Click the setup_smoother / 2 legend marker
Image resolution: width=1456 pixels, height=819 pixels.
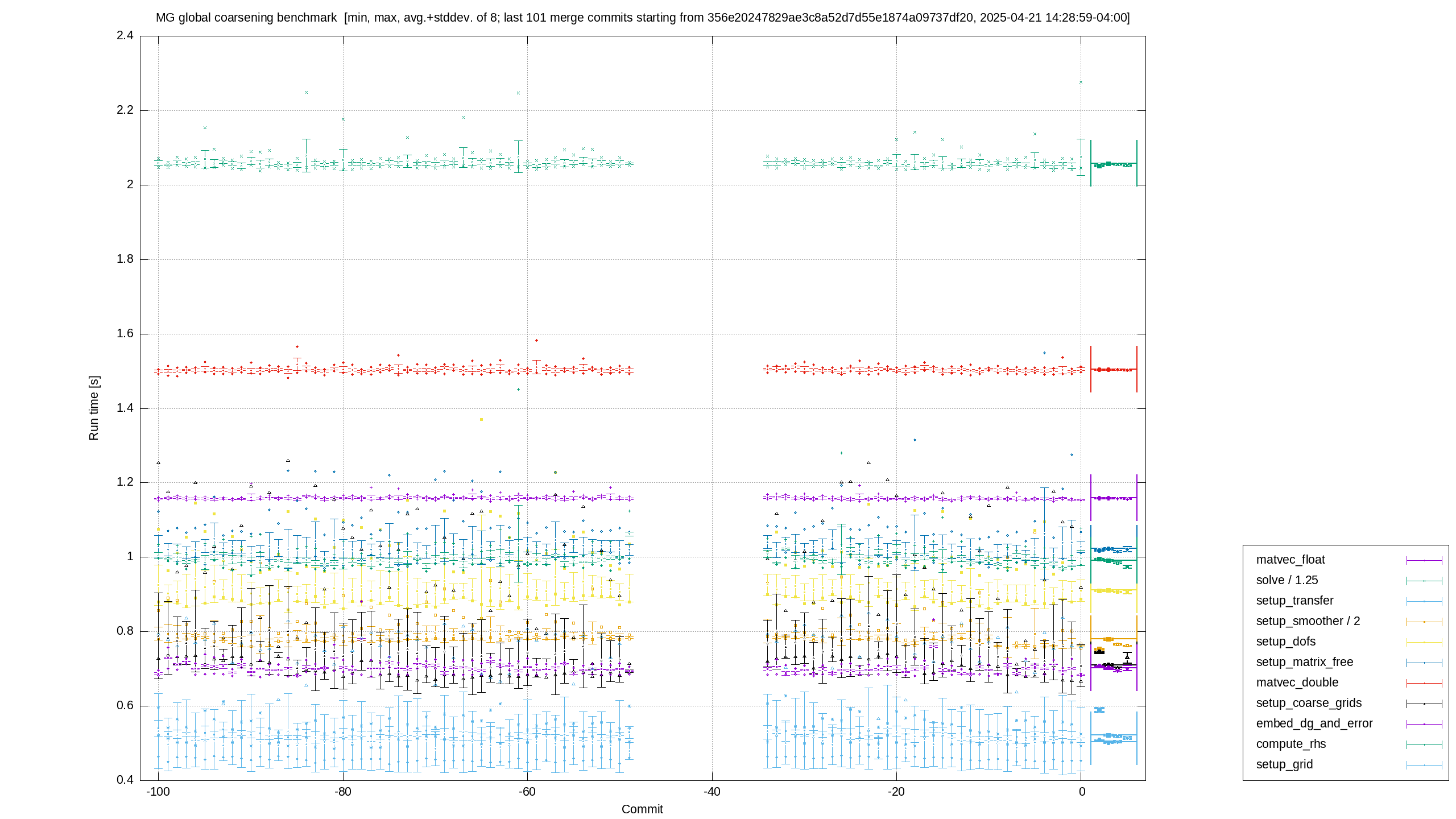[1424, 622]
